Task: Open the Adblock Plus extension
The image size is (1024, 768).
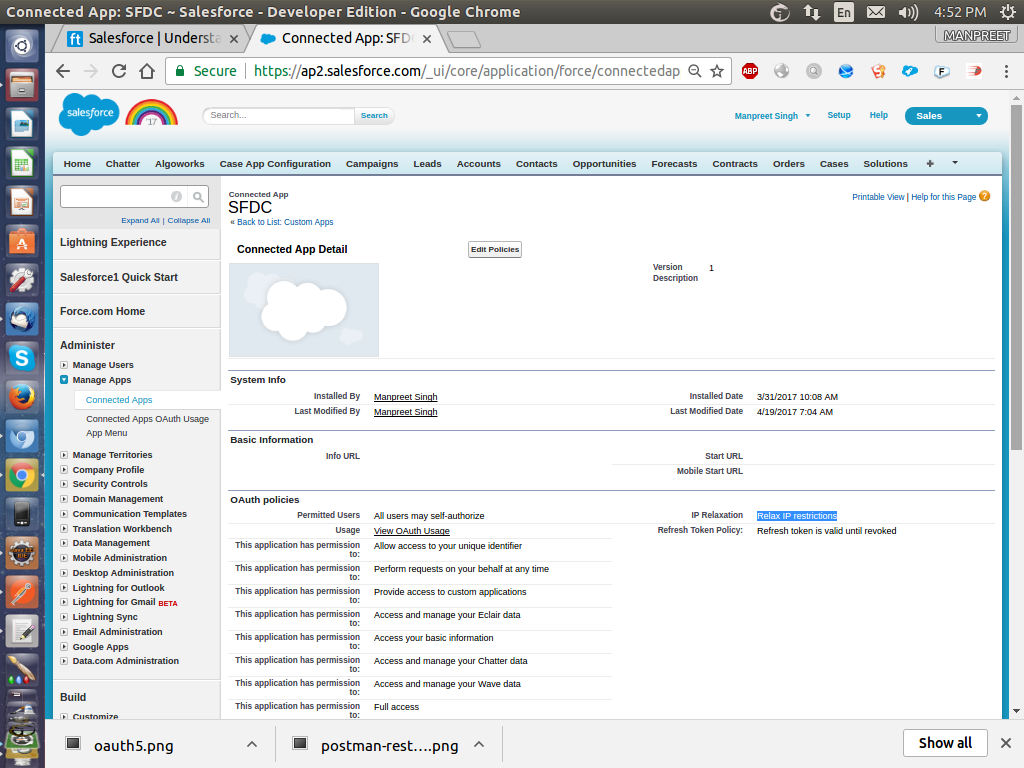Action: pyautogui.click(x=750, y=71)
